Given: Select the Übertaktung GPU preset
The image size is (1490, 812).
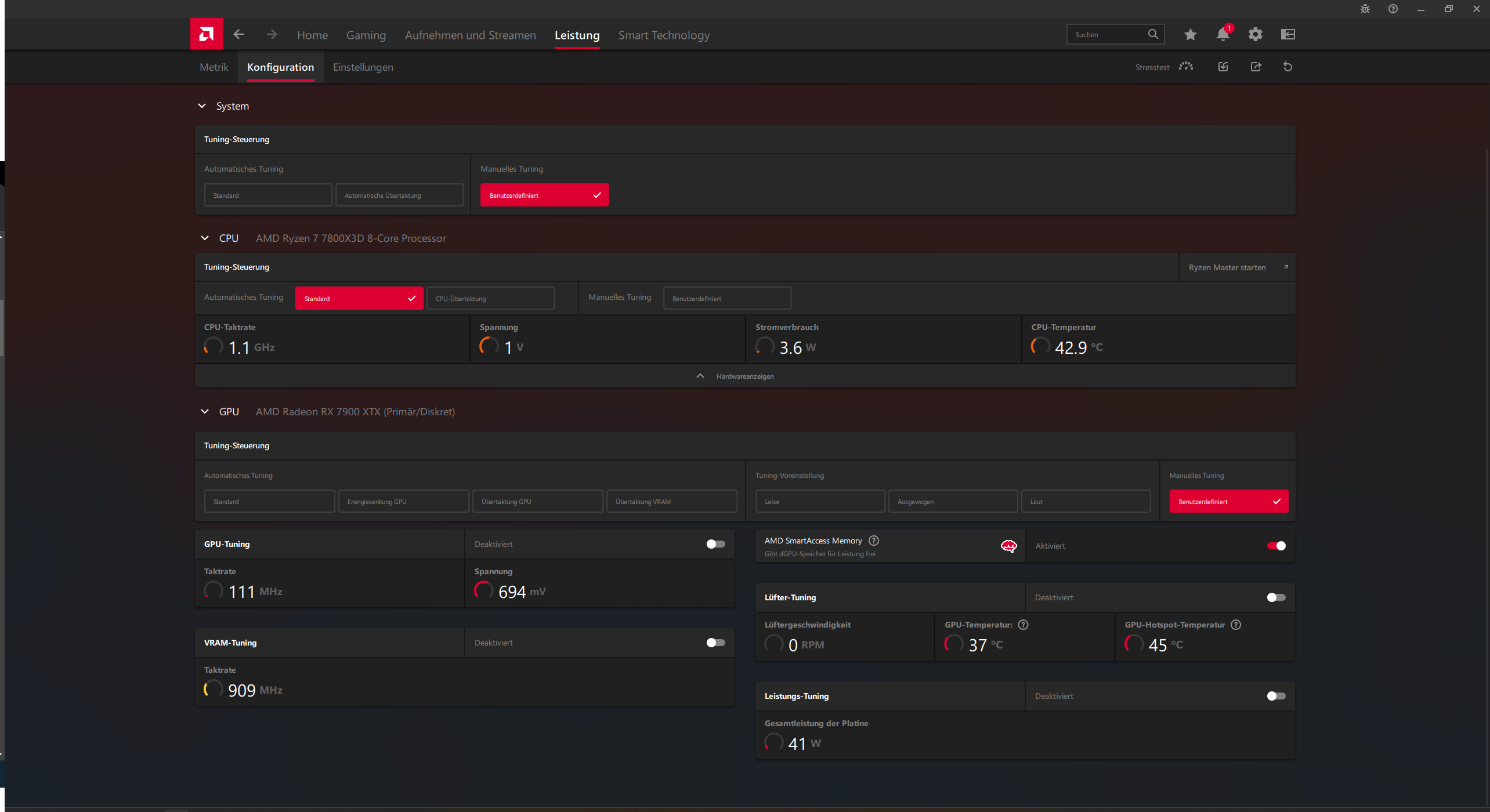Looking at the screenshot, I should [537, 501].
